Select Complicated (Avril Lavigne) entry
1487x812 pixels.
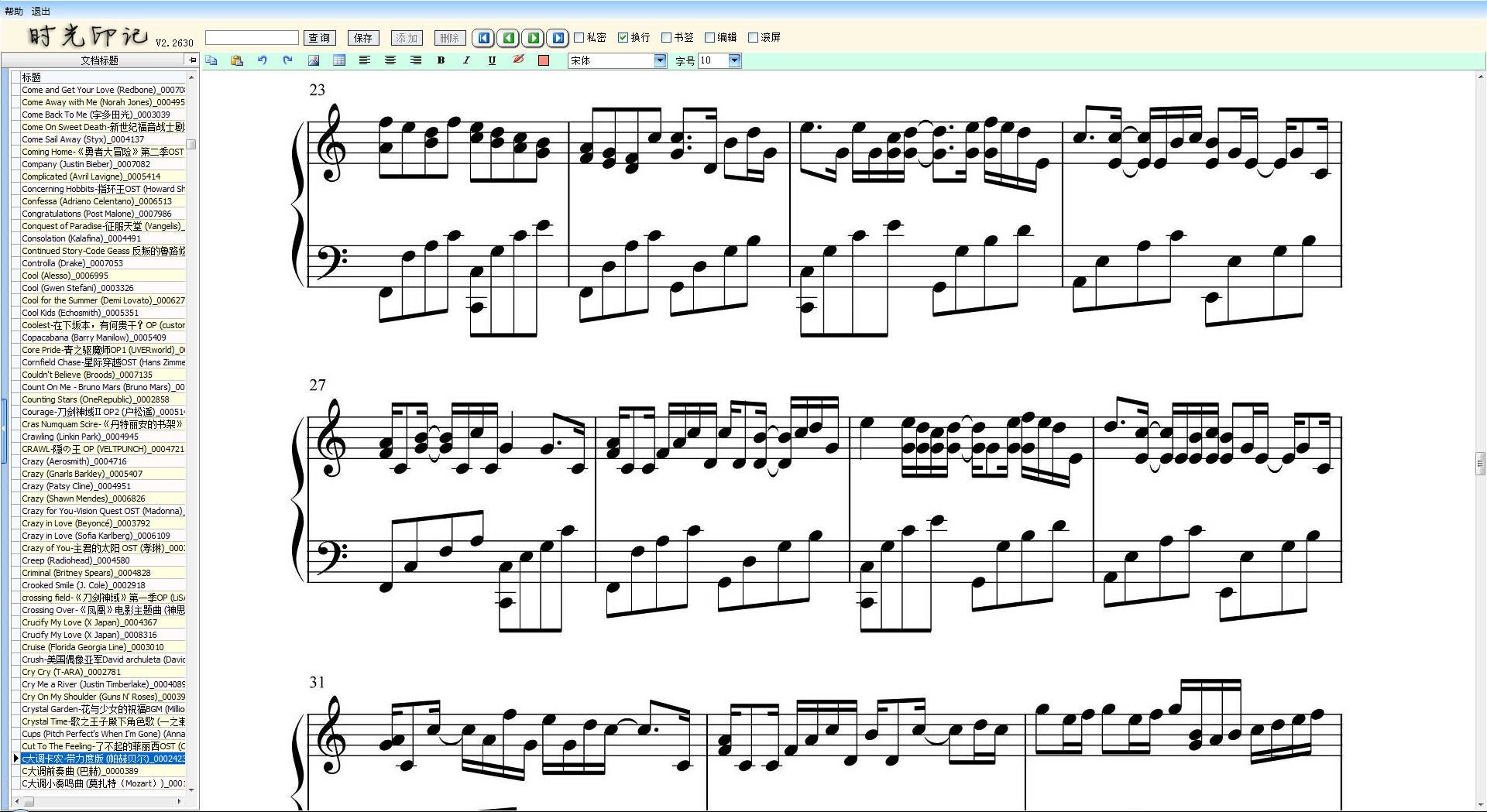[103, 176]
